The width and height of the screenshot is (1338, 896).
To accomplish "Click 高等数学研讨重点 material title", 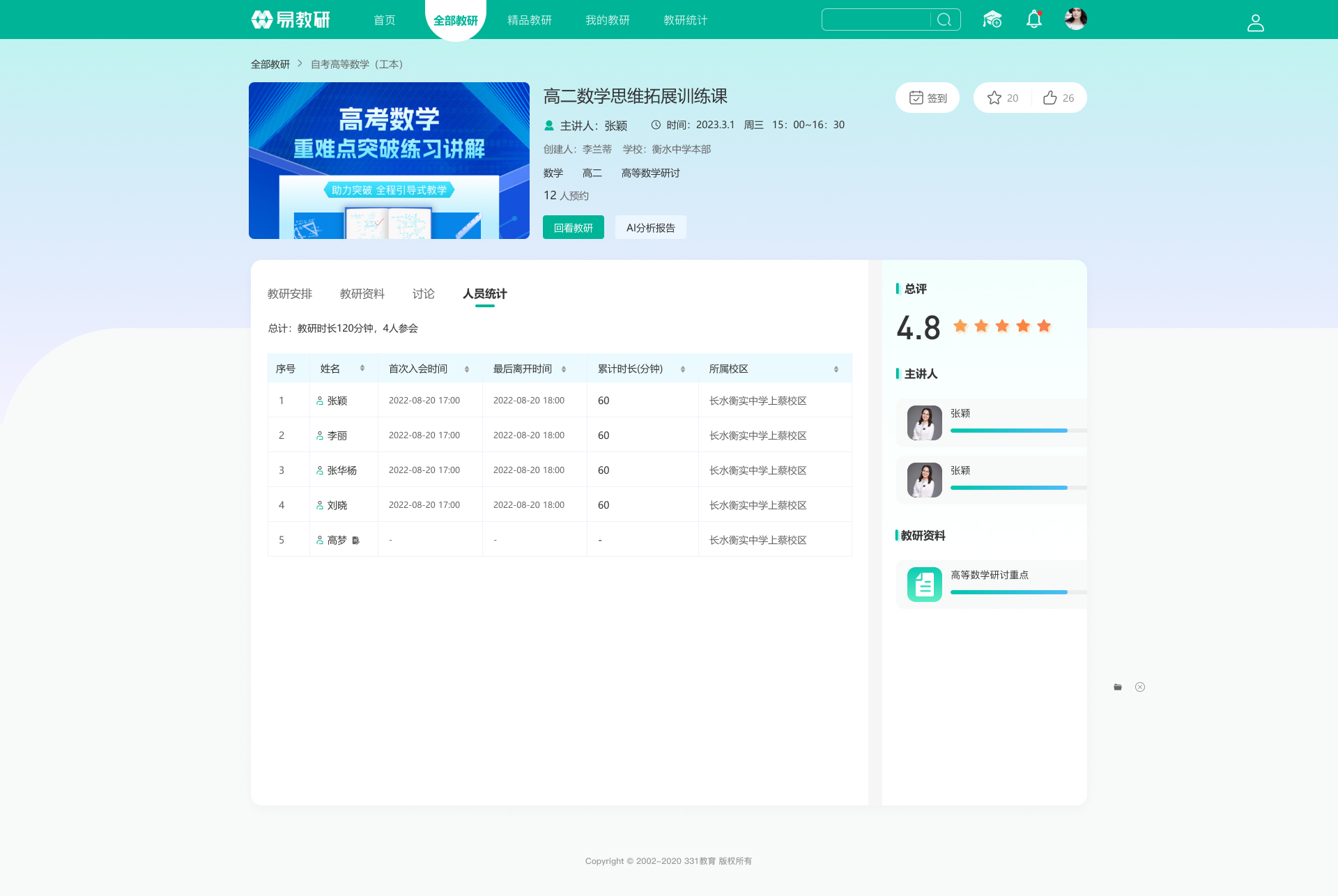I will [990, 575].
